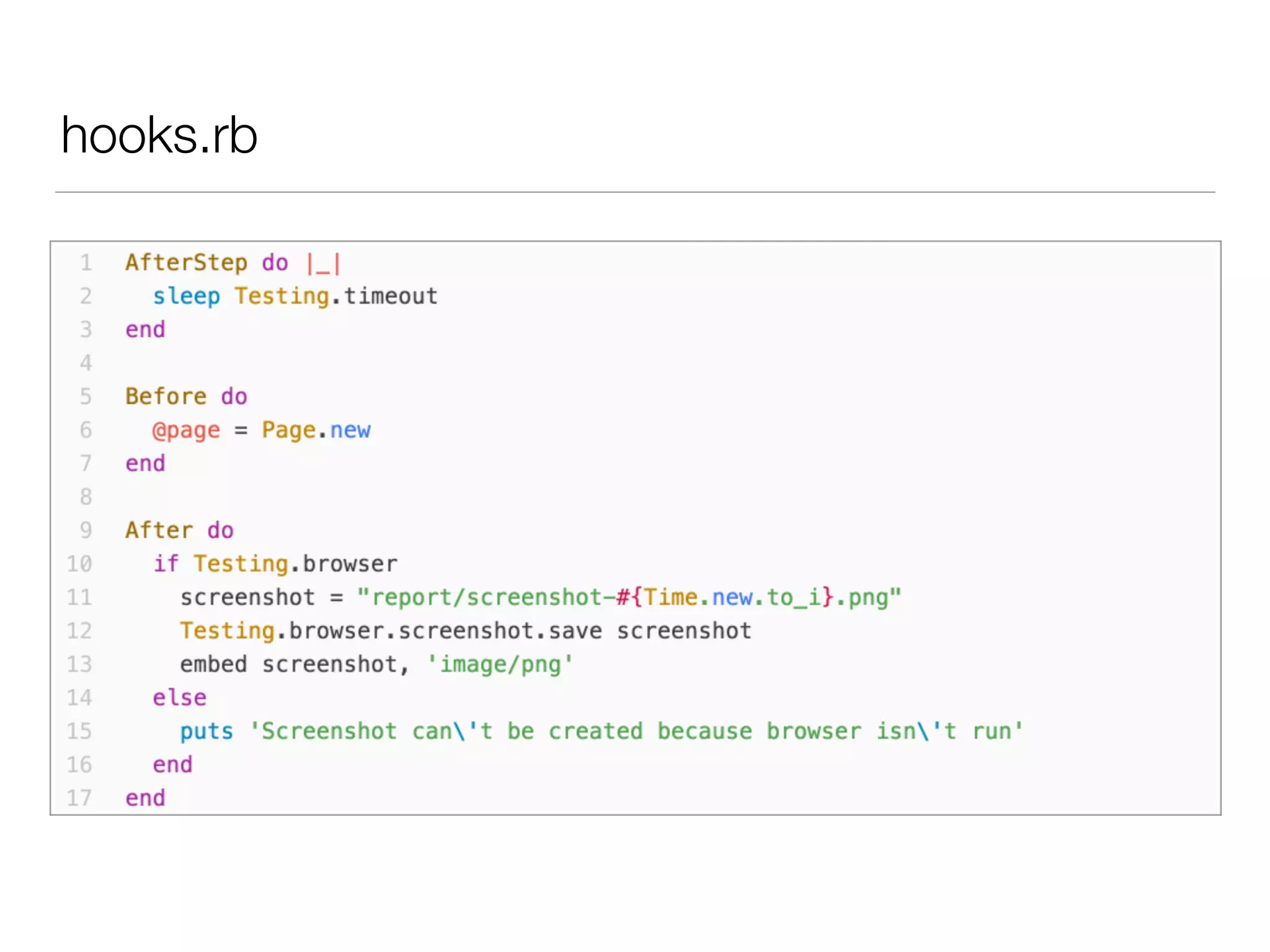
Task: Click the else keyword on line 14
Action: tap(179, 698)
